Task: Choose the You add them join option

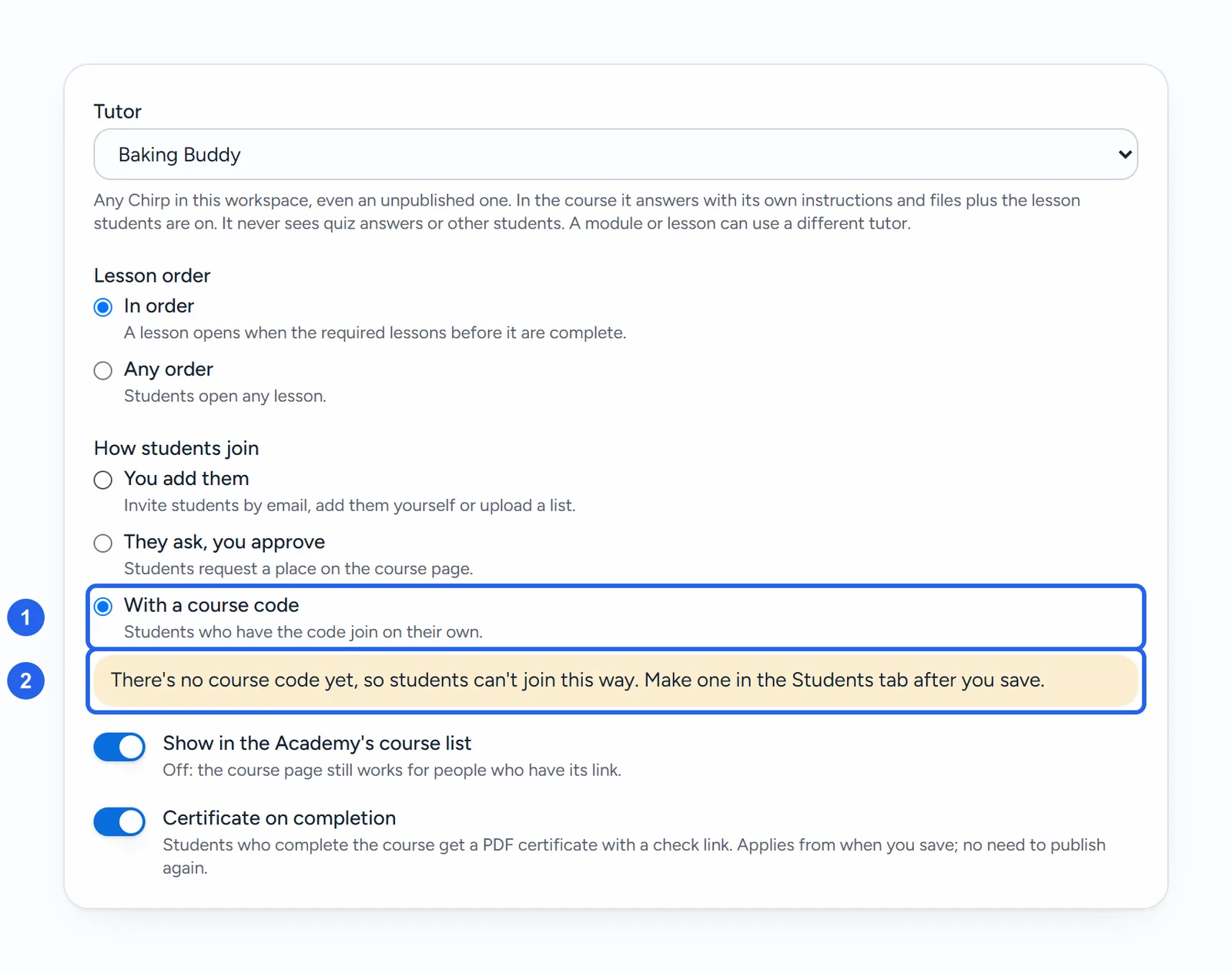Action: [103, 480]
